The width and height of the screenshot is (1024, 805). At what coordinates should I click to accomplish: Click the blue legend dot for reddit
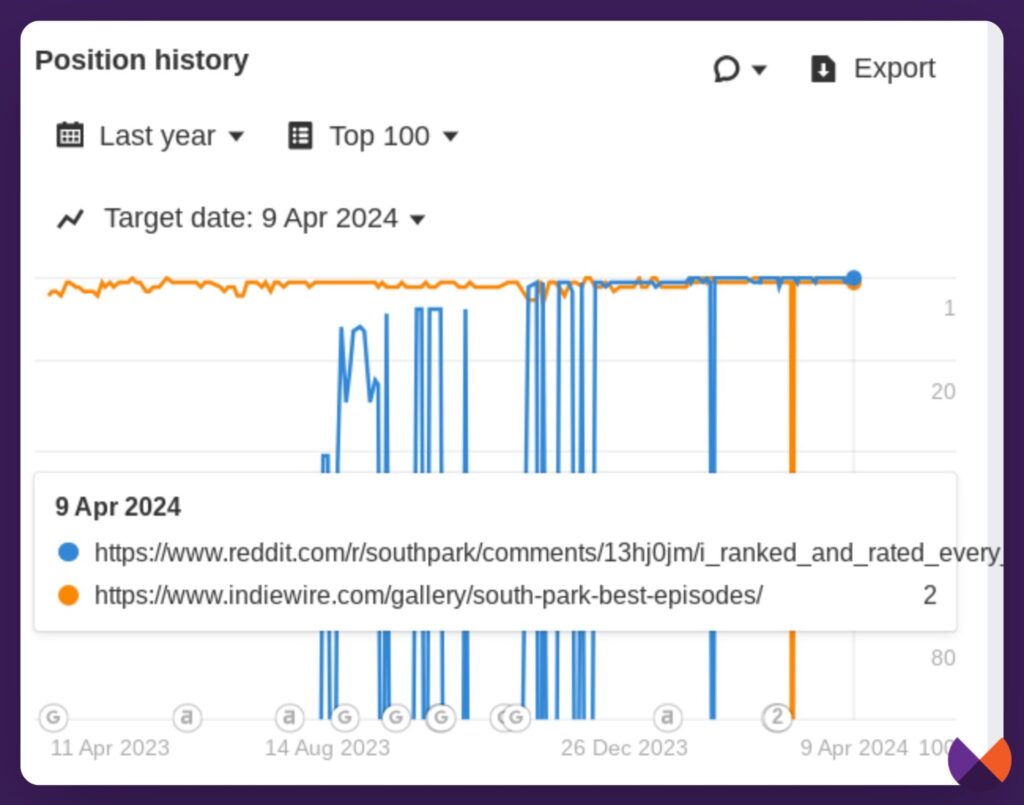69,552
